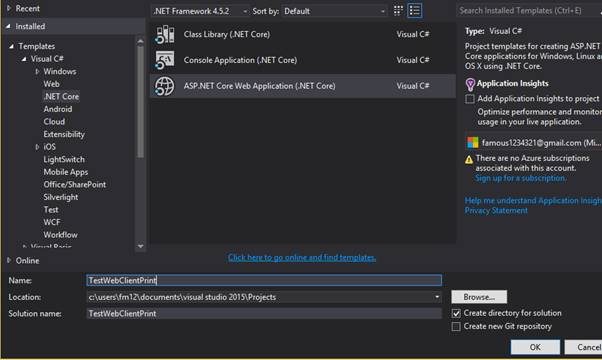Open the Location path dropdown arrow
The width and height of the screenshot is (602, 360).
coord(437,297)
